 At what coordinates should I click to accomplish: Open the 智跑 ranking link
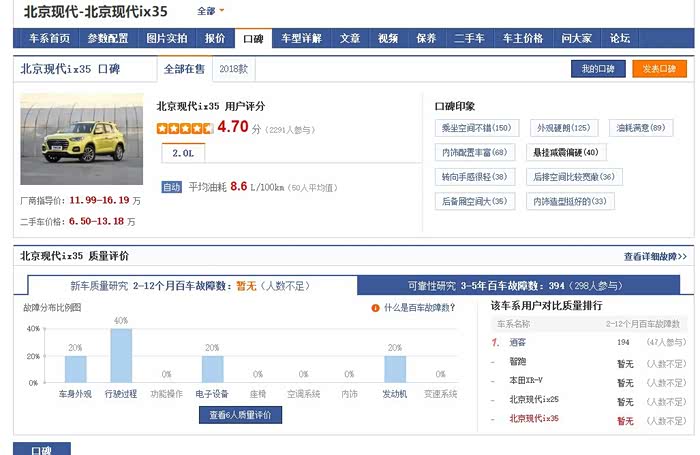tap(517, 362)
